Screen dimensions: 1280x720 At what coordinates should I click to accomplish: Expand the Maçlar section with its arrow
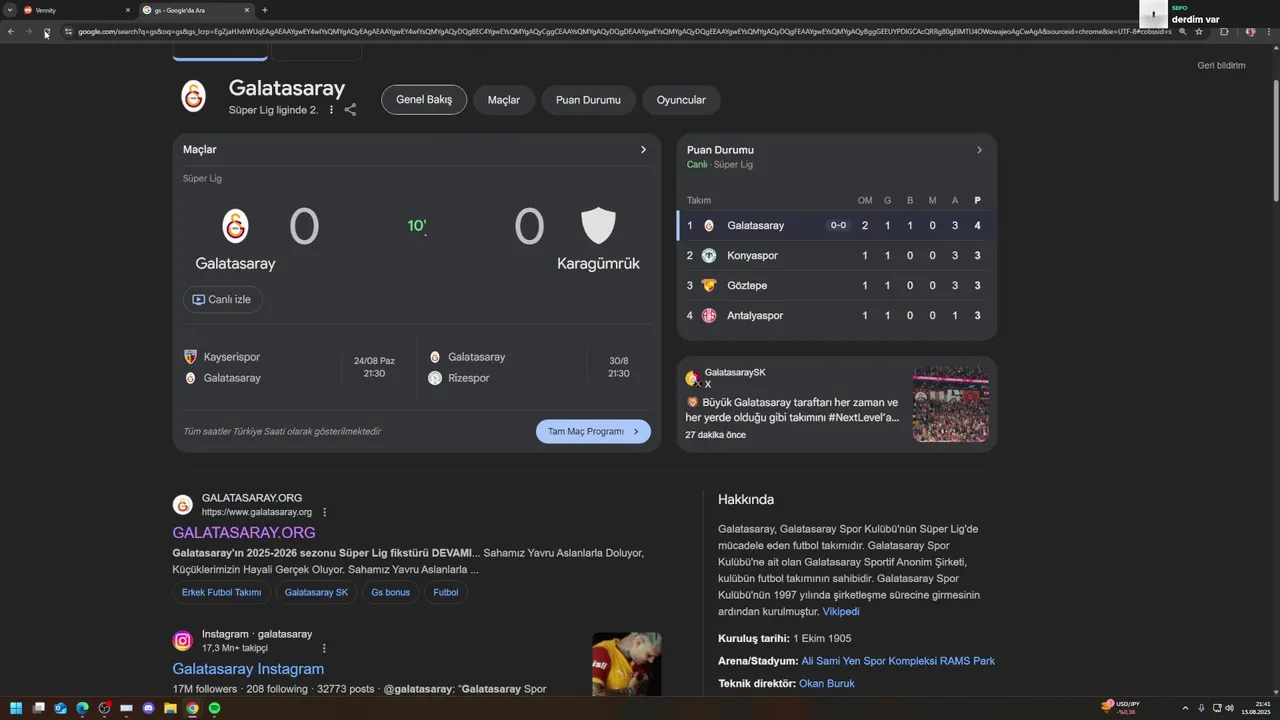click(643, 150)
